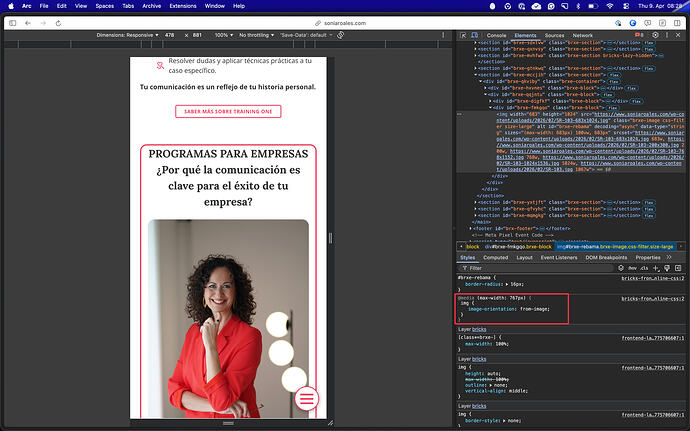Viewport: 690px width, 431px height.
Task: Click the red issues counter in DevTools
Action: pyautogui.click(x=639, y=35)
